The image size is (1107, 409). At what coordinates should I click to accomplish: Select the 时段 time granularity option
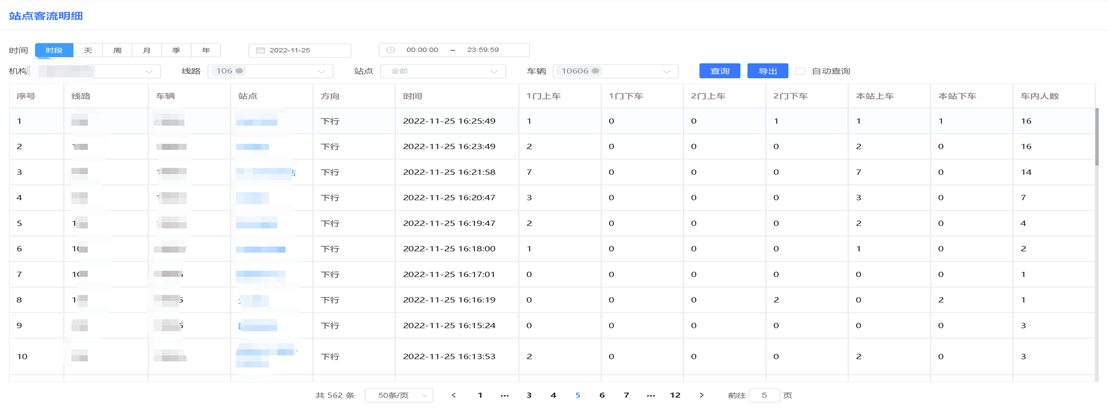[x=54, y=50]
